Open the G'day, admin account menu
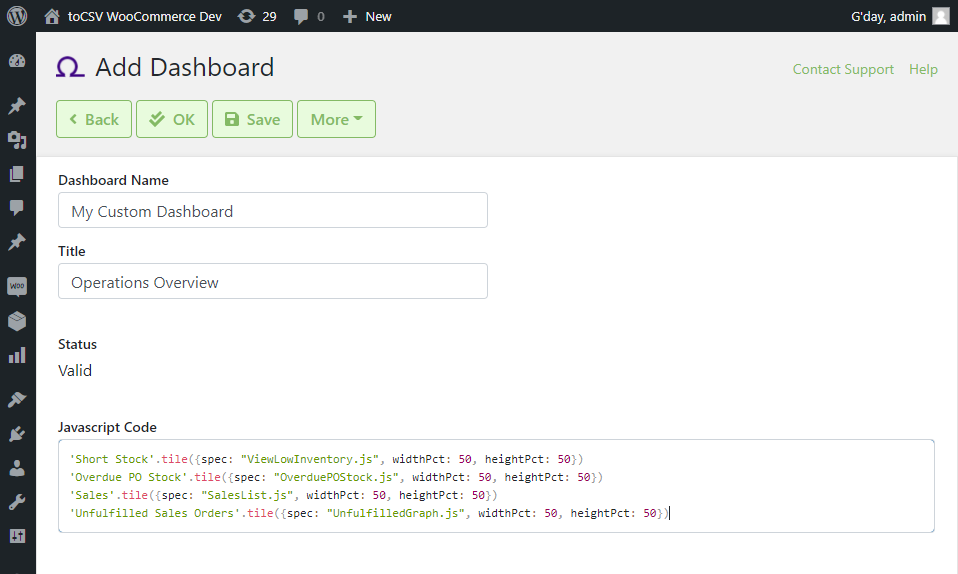The height and width of the screenshot is (574, 958). 900,17
